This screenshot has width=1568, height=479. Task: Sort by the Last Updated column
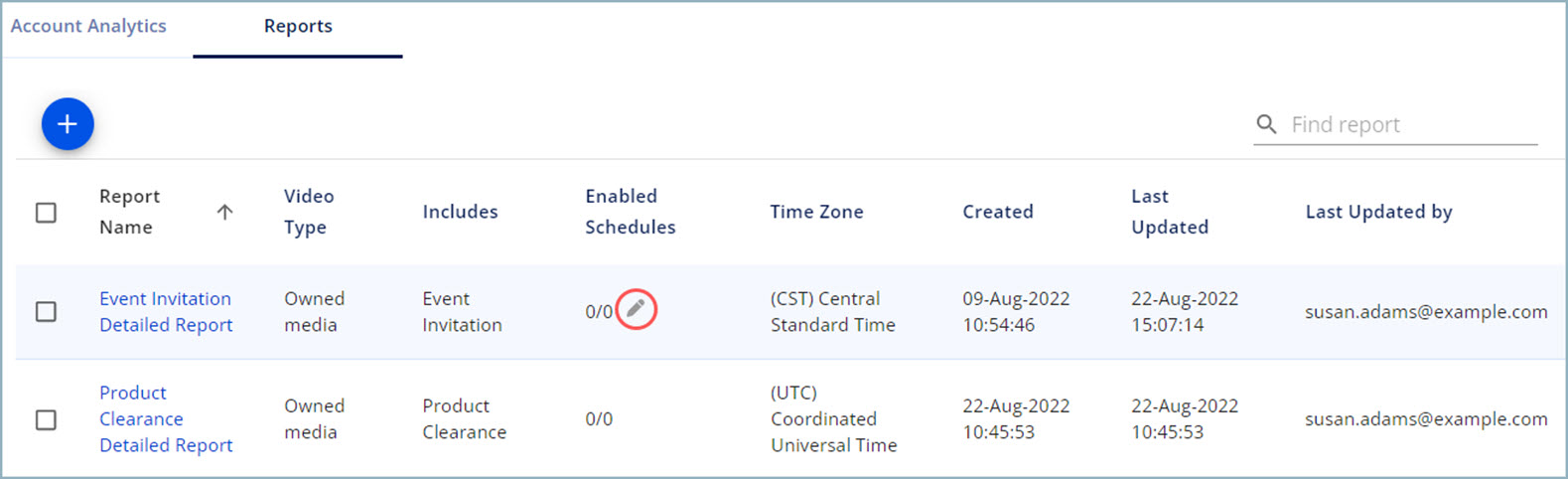(x=1169, y=212)
